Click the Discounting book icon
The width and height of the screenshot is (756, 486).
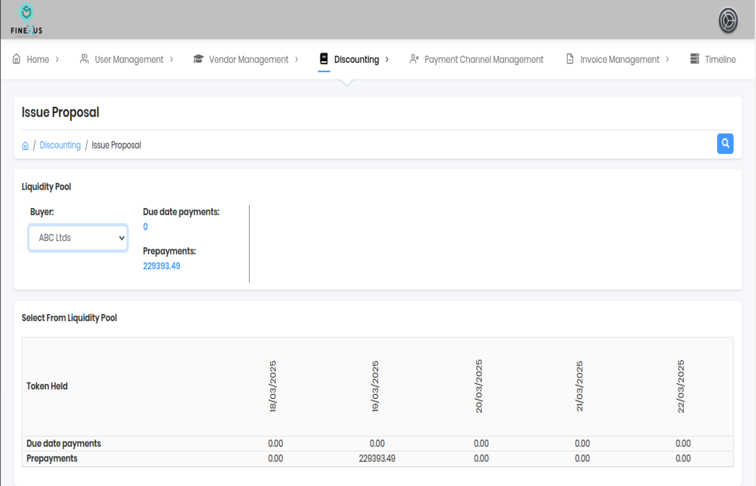pyautogui.click(x=324, y=59)
